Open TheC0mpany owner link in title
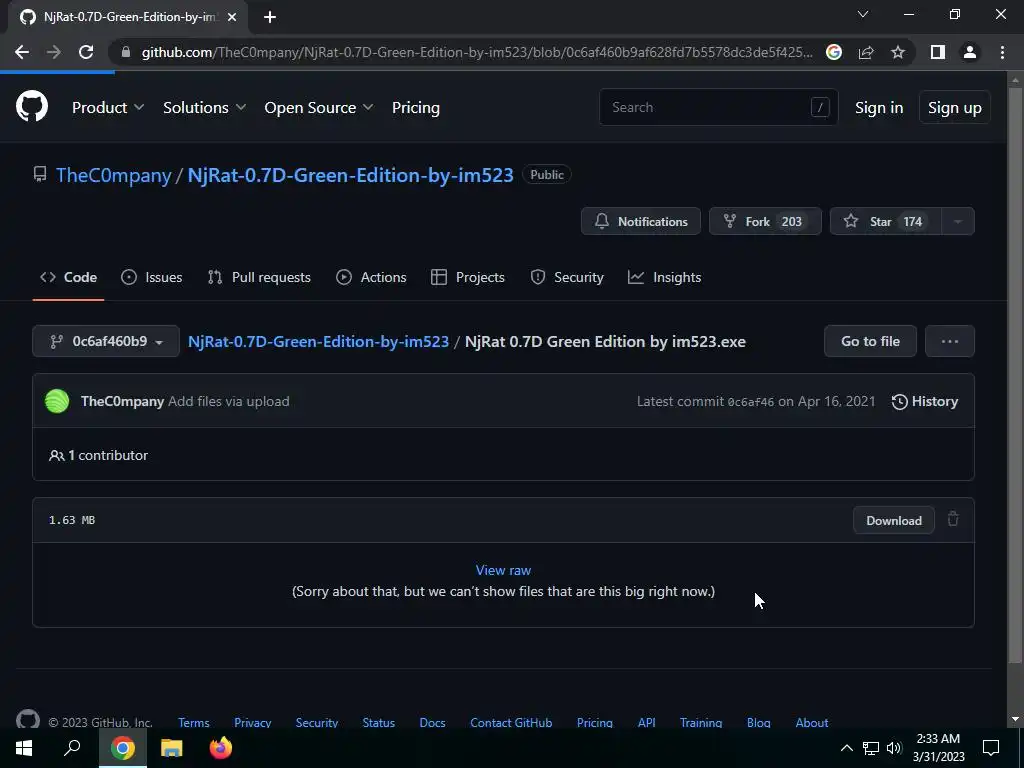The height and width of the screenshot is (768, 1024). click(114, 175)
